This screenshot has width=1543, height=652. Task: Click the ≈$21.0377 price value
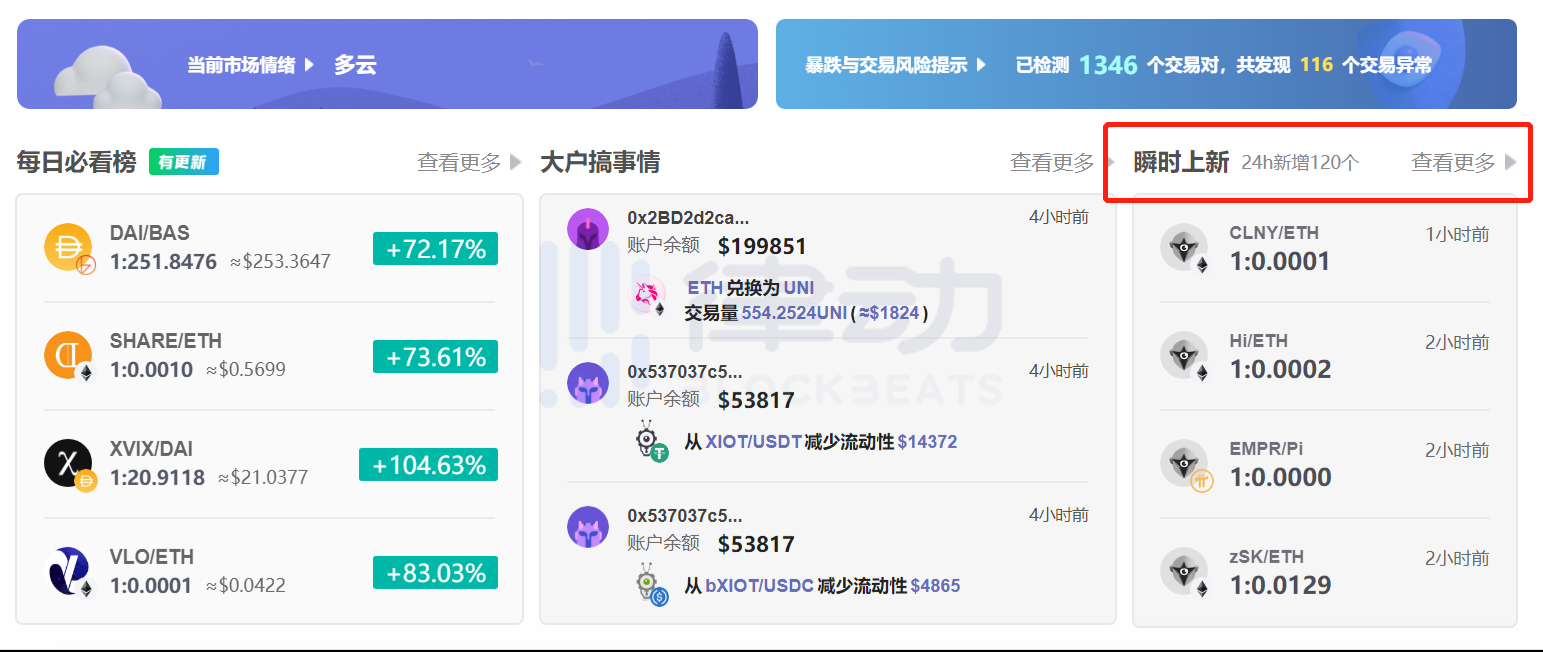click(263, 478)
